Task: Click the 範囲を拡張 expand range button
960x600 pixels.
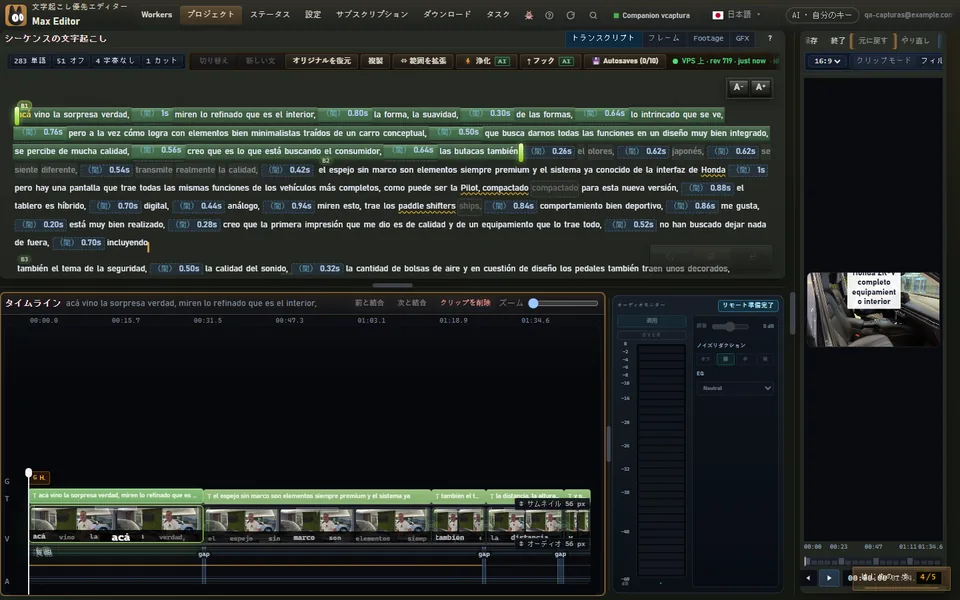Action: pos(423,61)
